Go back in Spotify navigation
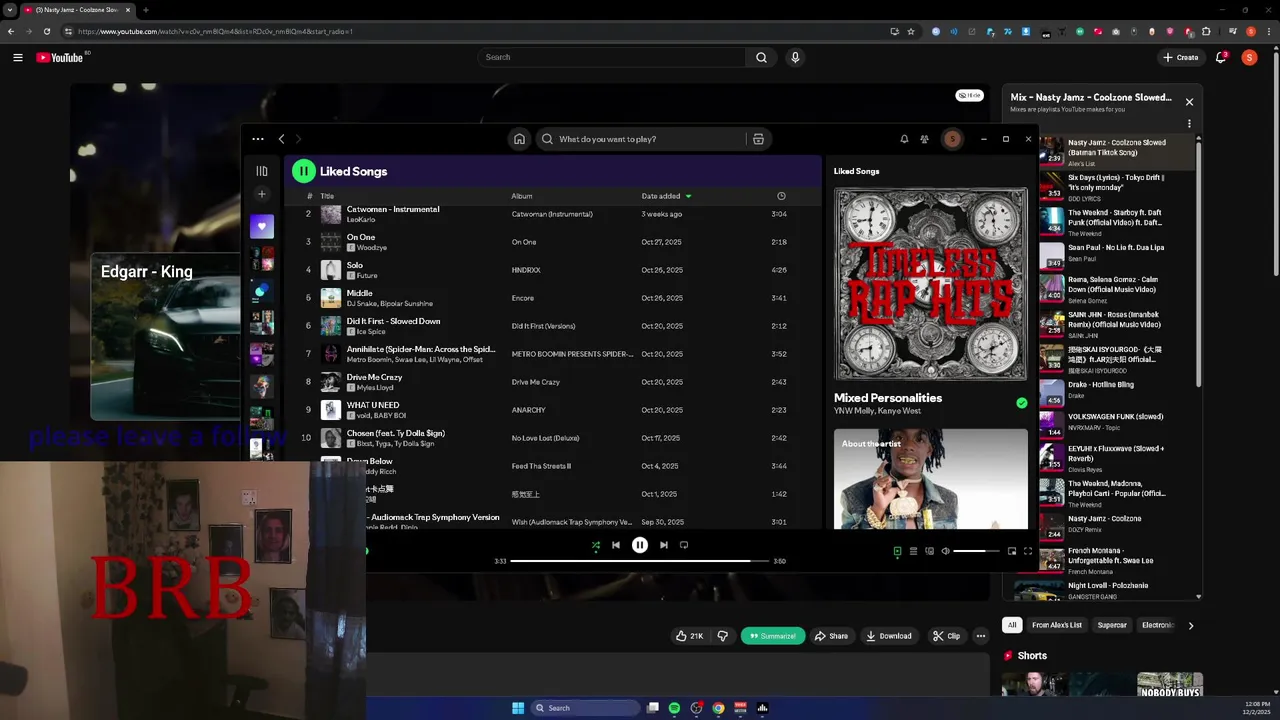Screen dimensions: 1280x720 click(x=282, y=139)
